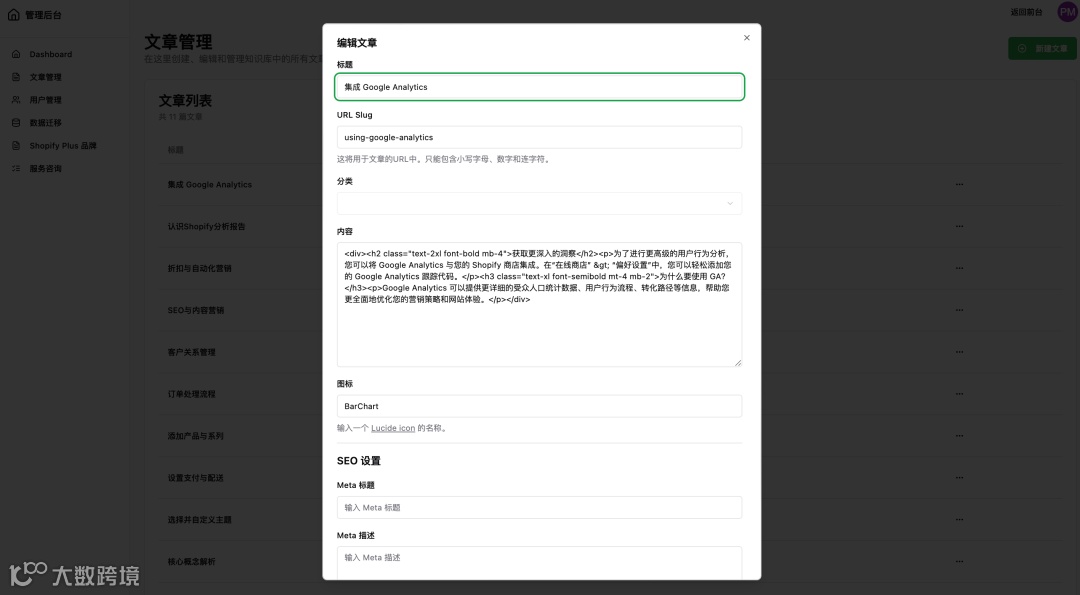The height and width of the screenshot is (595, 1080).
Task: Click the home icon beside 管理后台
Action: pos(14,14)
